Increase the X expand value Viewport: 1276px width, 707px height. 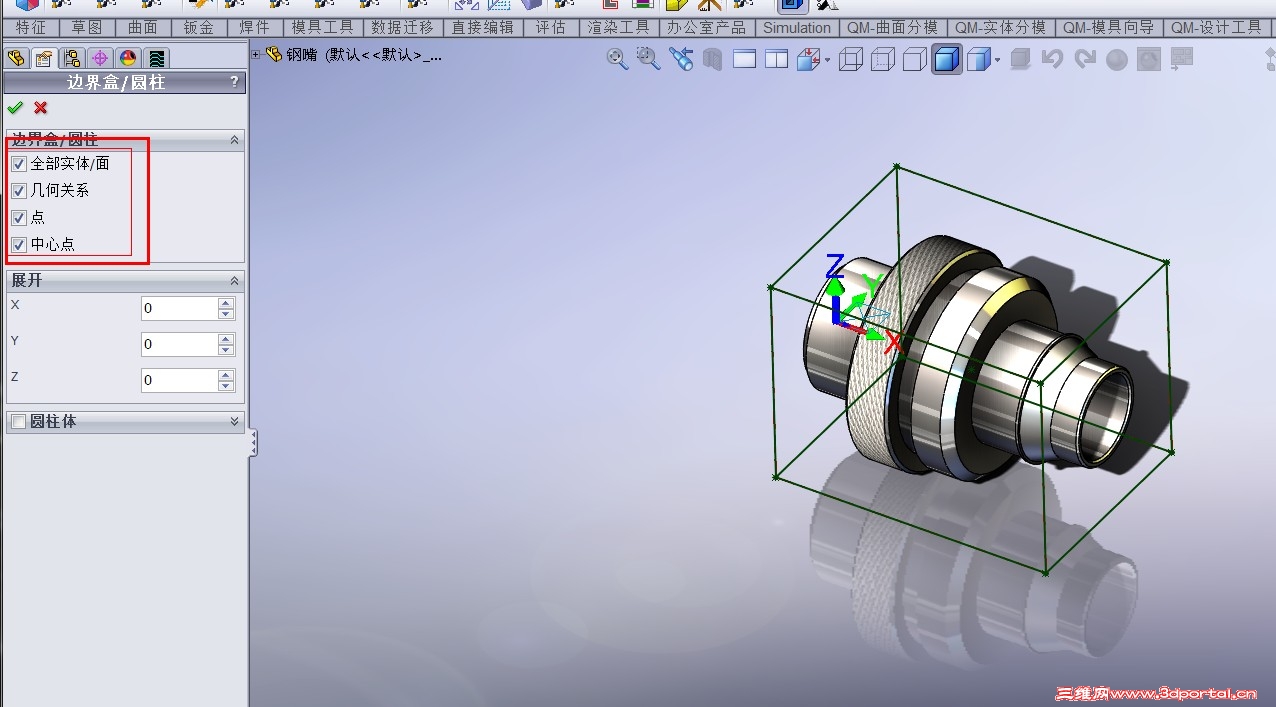[226, 303]
